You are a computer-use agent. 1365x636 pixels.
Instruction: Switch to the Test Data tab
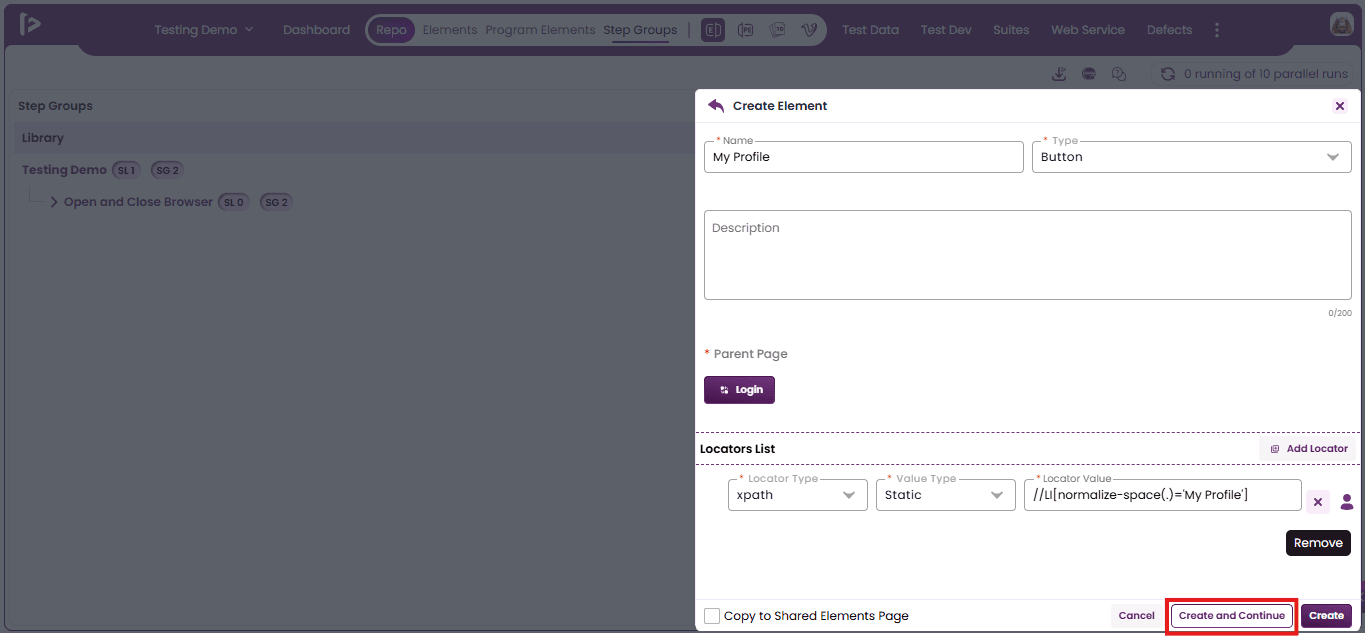coord(870,30)
